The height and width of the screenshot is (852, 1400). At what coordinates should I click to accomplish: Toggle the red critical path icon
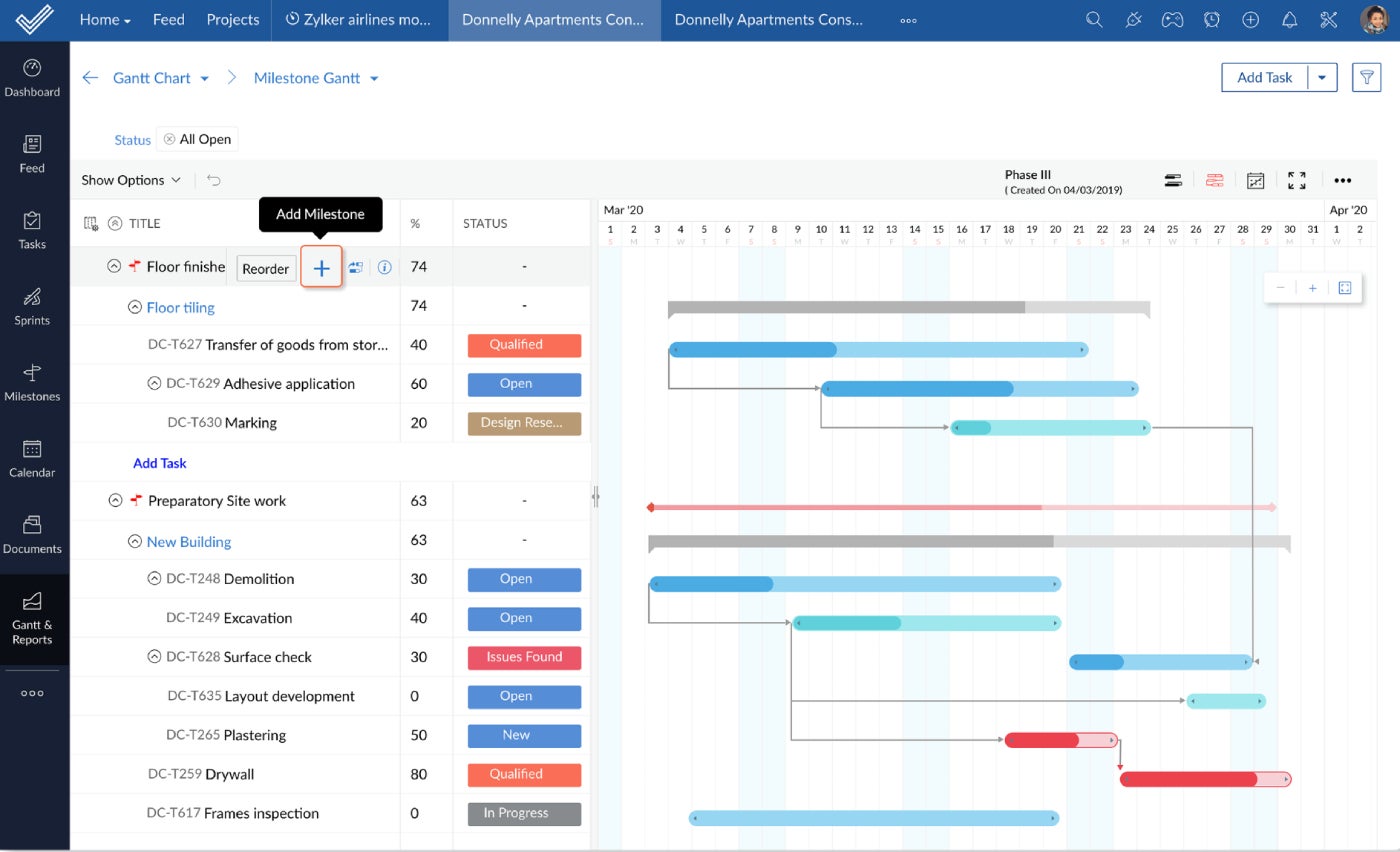(x=1214, y=181)
